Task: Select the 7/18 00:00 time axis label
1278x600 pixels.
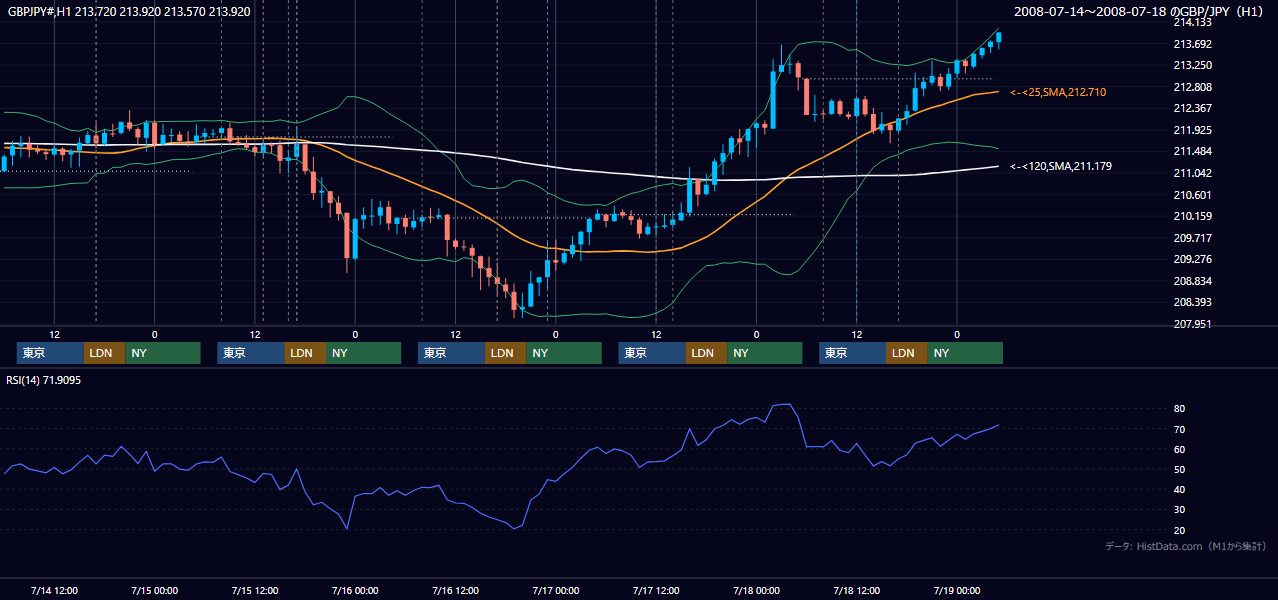Action: pyautogui.click(x=757, y=590)
